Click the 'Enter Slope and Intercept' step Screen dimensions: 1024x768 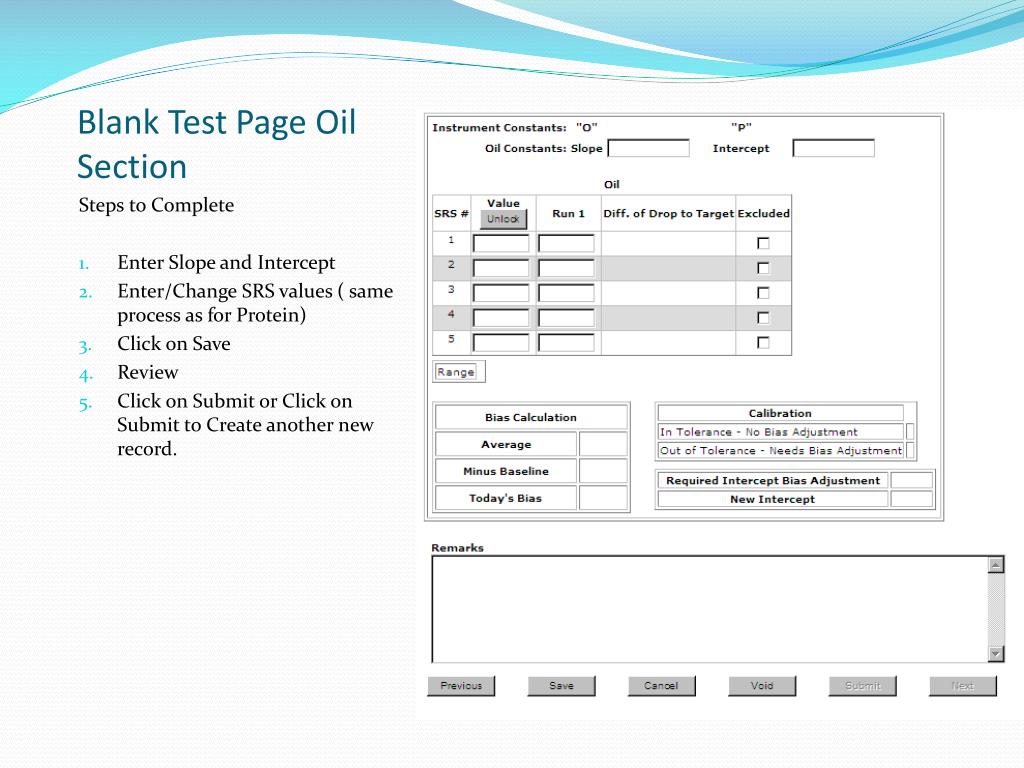[226, 263]
